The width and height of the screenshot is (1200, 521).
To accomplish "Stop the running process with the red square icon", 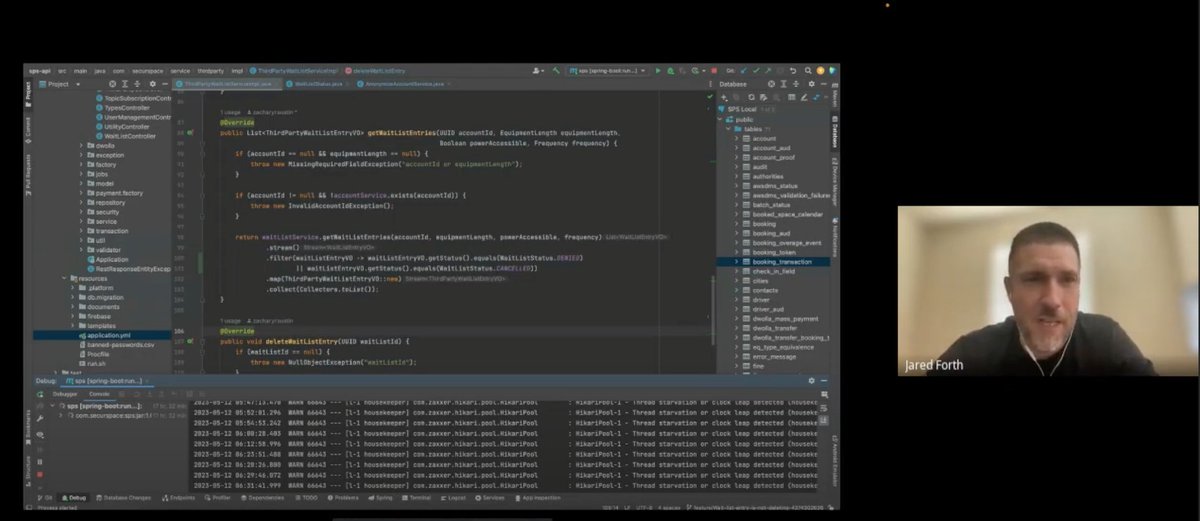I will tap(714, 71).
